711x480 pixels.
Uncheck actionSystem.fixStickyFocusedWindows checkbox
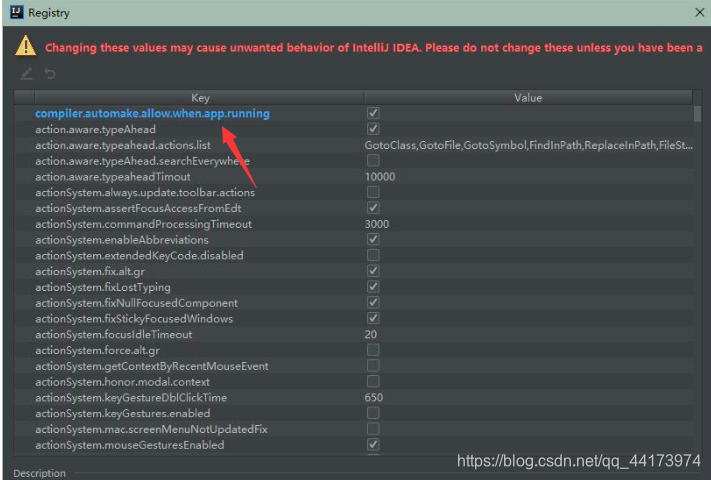coord(373,318)
